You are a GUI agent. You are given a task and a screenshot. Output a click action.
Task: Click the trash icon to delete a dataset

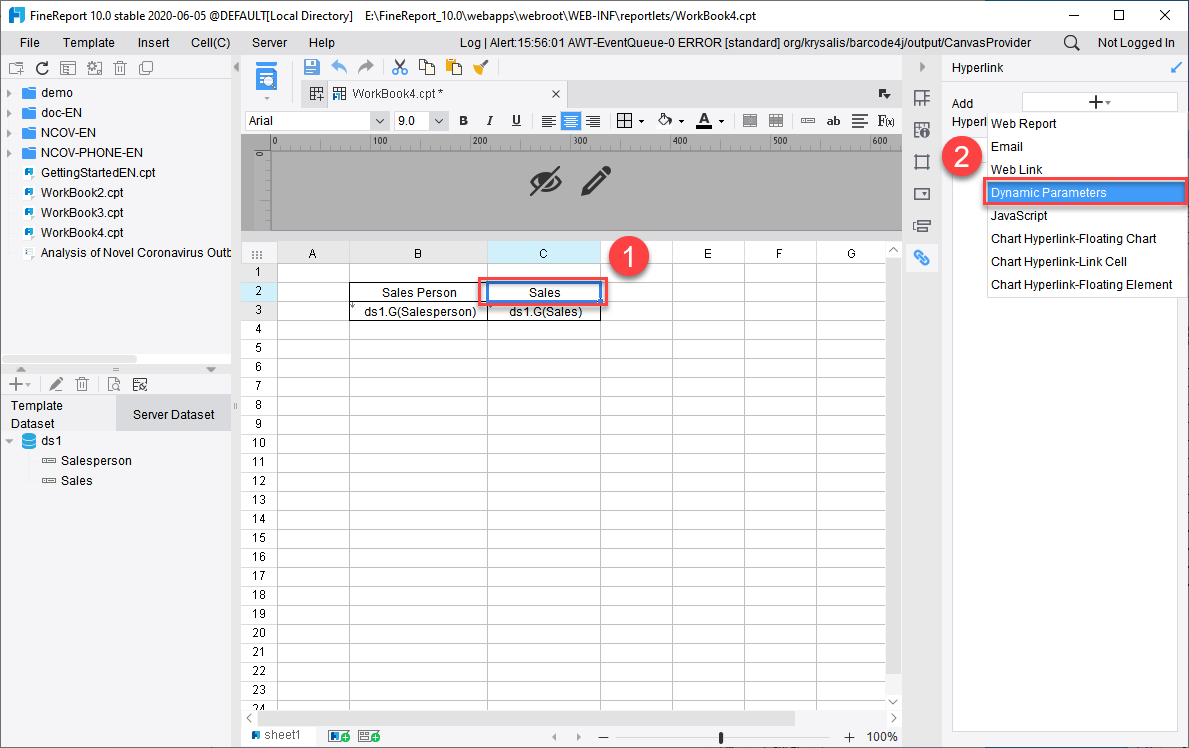pyautogui.click(x=82, y=383)
